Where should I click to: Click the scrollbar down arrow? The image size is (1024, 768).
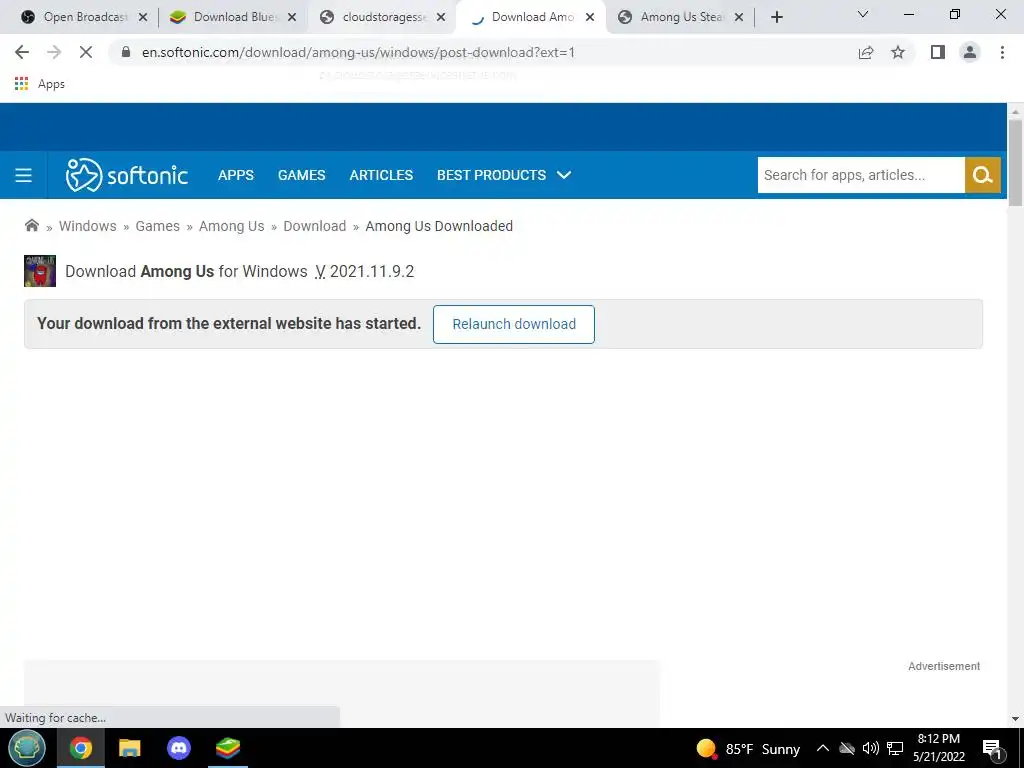tap(1015, 719)
